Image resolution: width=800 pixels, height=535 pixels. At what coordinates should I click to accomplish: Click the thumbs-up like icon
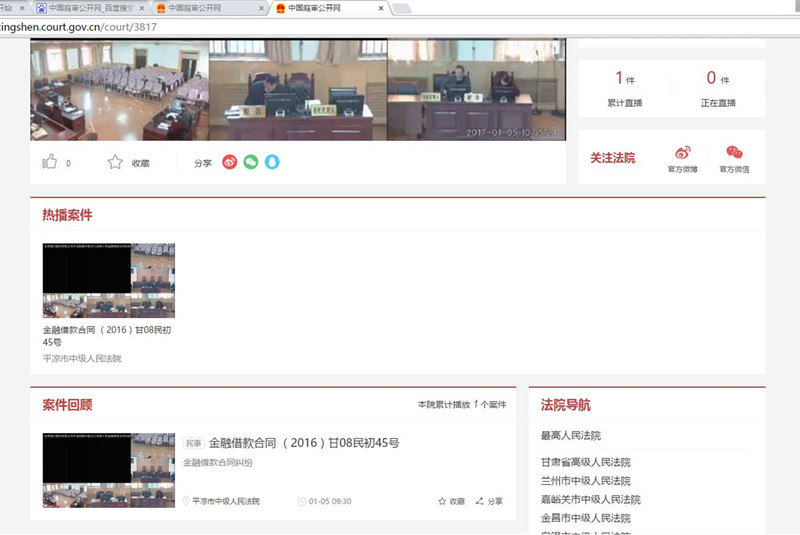49,162
